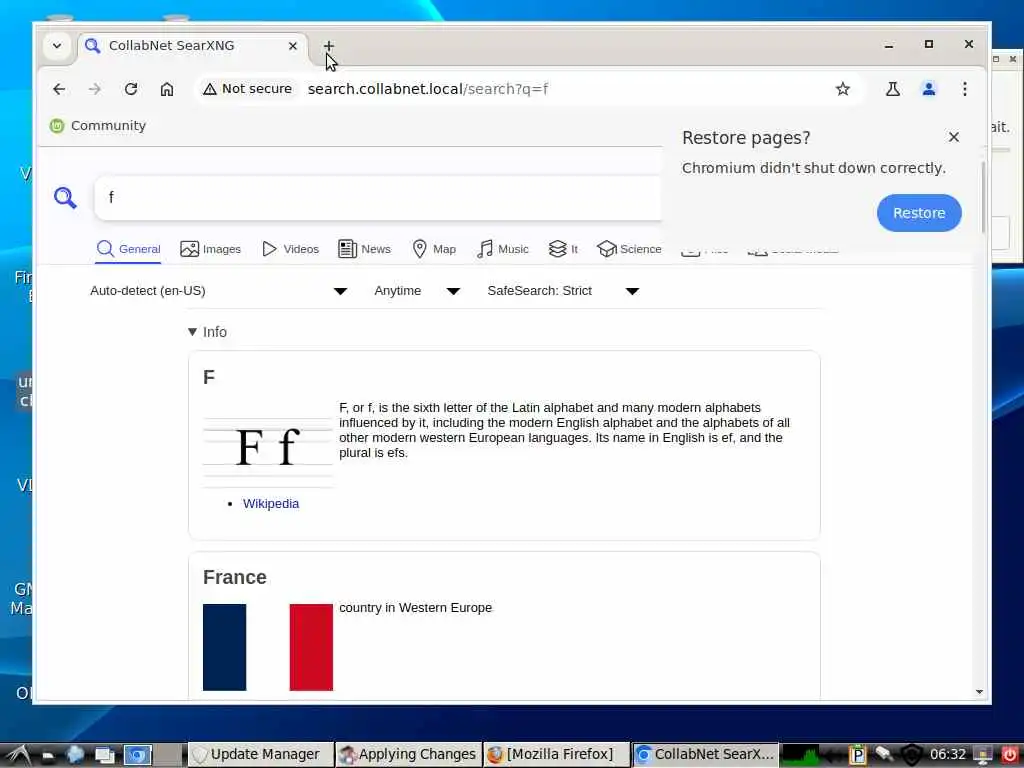Open the start menu icon on the taskbar
Viewport: 1024px width, 768px height.
(x=17, y=755)
